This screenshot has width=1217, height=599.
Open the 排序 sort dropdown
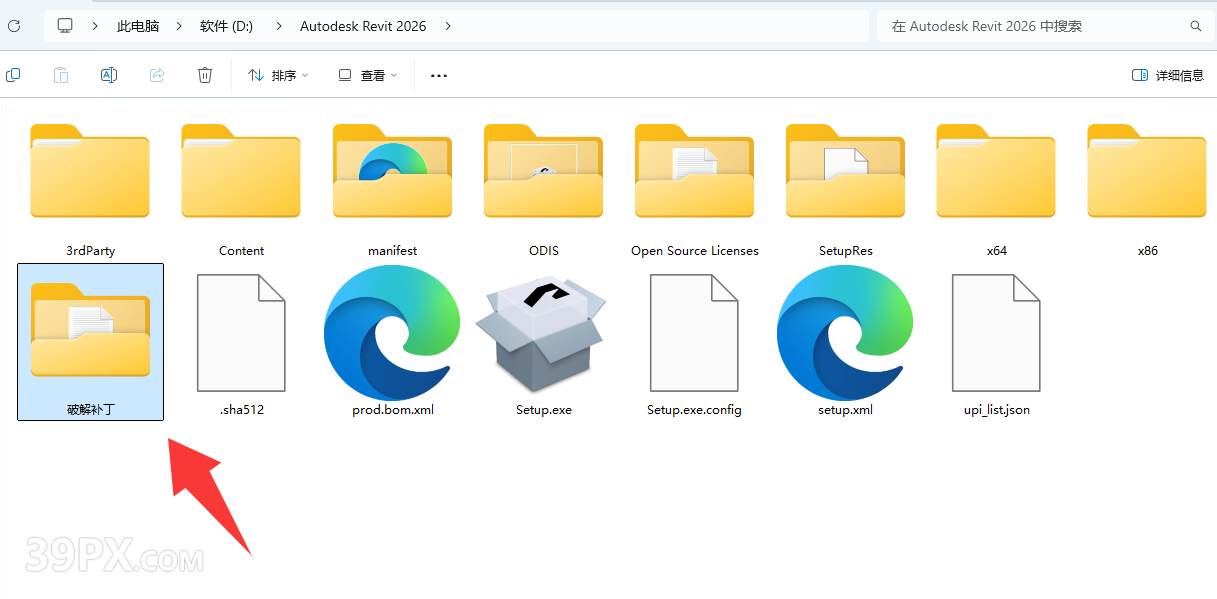278,75
